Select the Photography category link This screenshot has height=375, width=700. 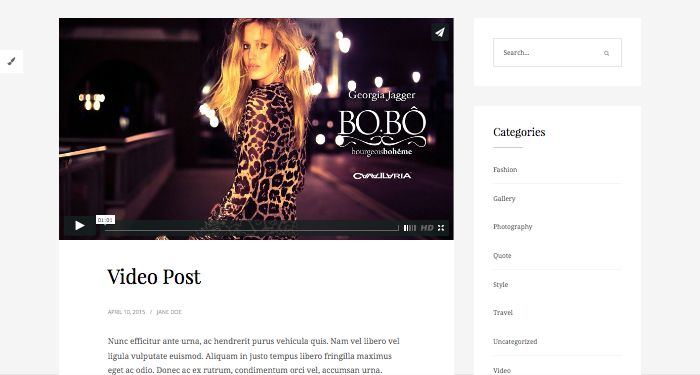coord(512,227)
